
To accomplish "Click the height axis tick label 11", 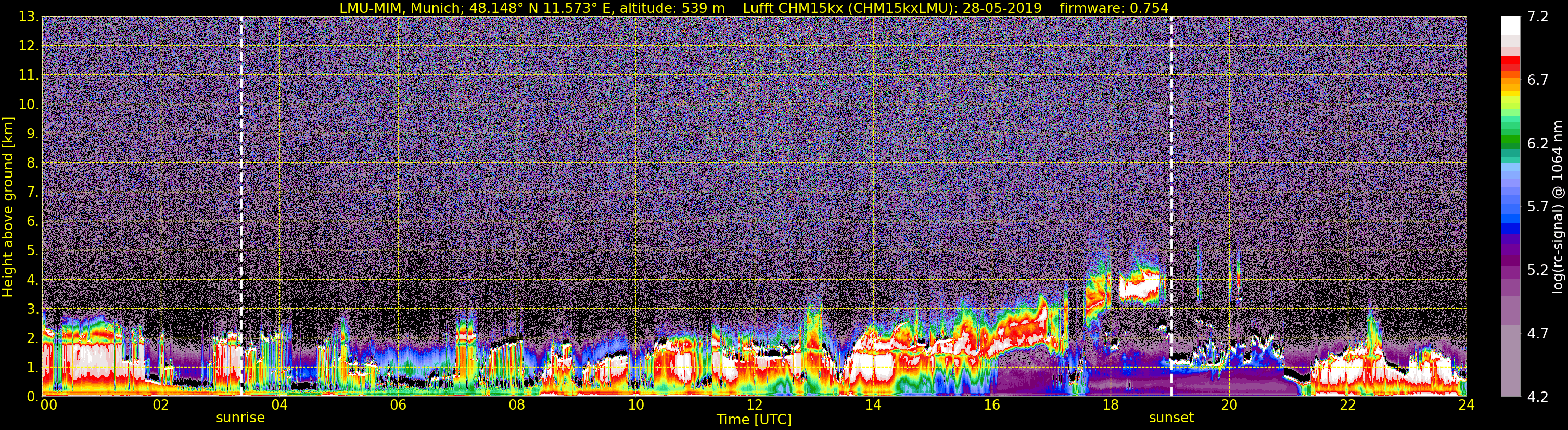I will tap(28, 75).
